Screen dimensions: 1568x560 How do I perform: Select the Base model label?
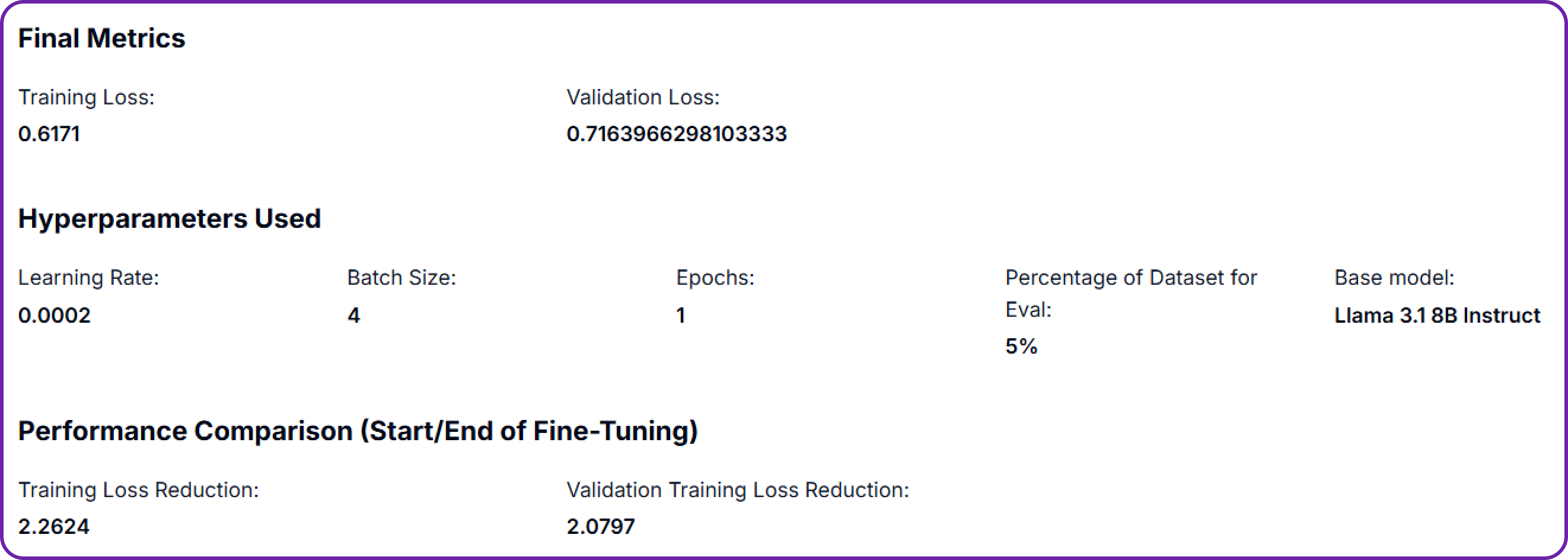point(1394,278)
